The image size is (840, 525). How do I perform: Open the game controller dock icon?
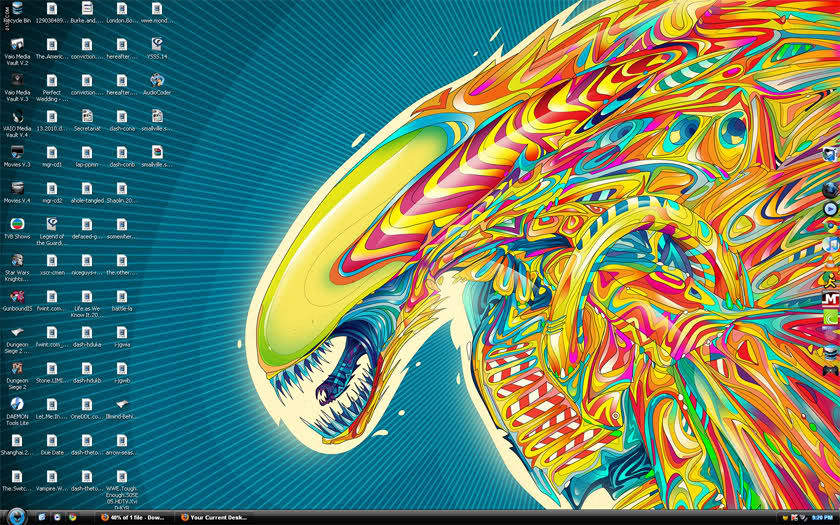tap(830, 370)
